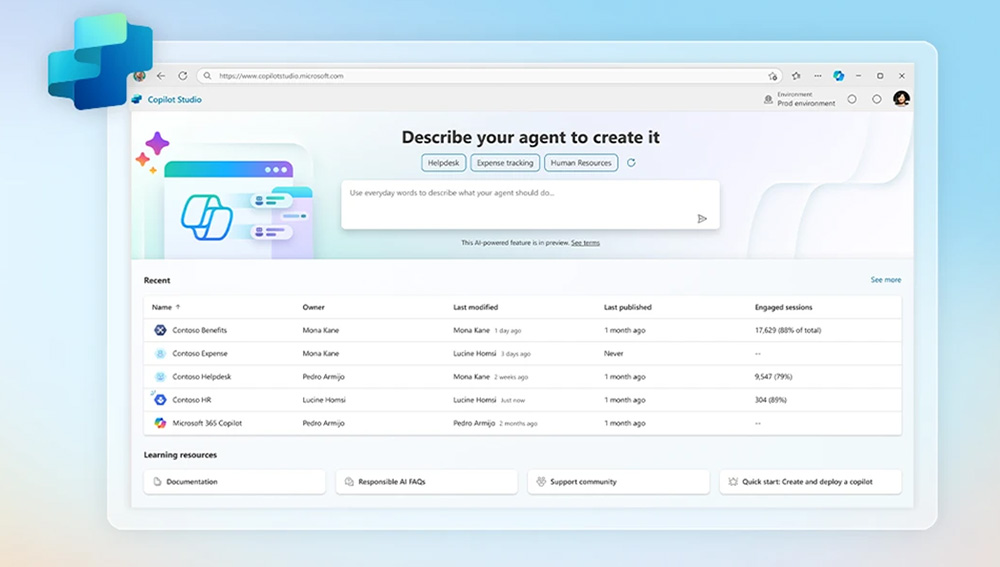Open the Copilot icon in browser toolbar
This screenshot has height=567, width=1000.
(839, 76)
